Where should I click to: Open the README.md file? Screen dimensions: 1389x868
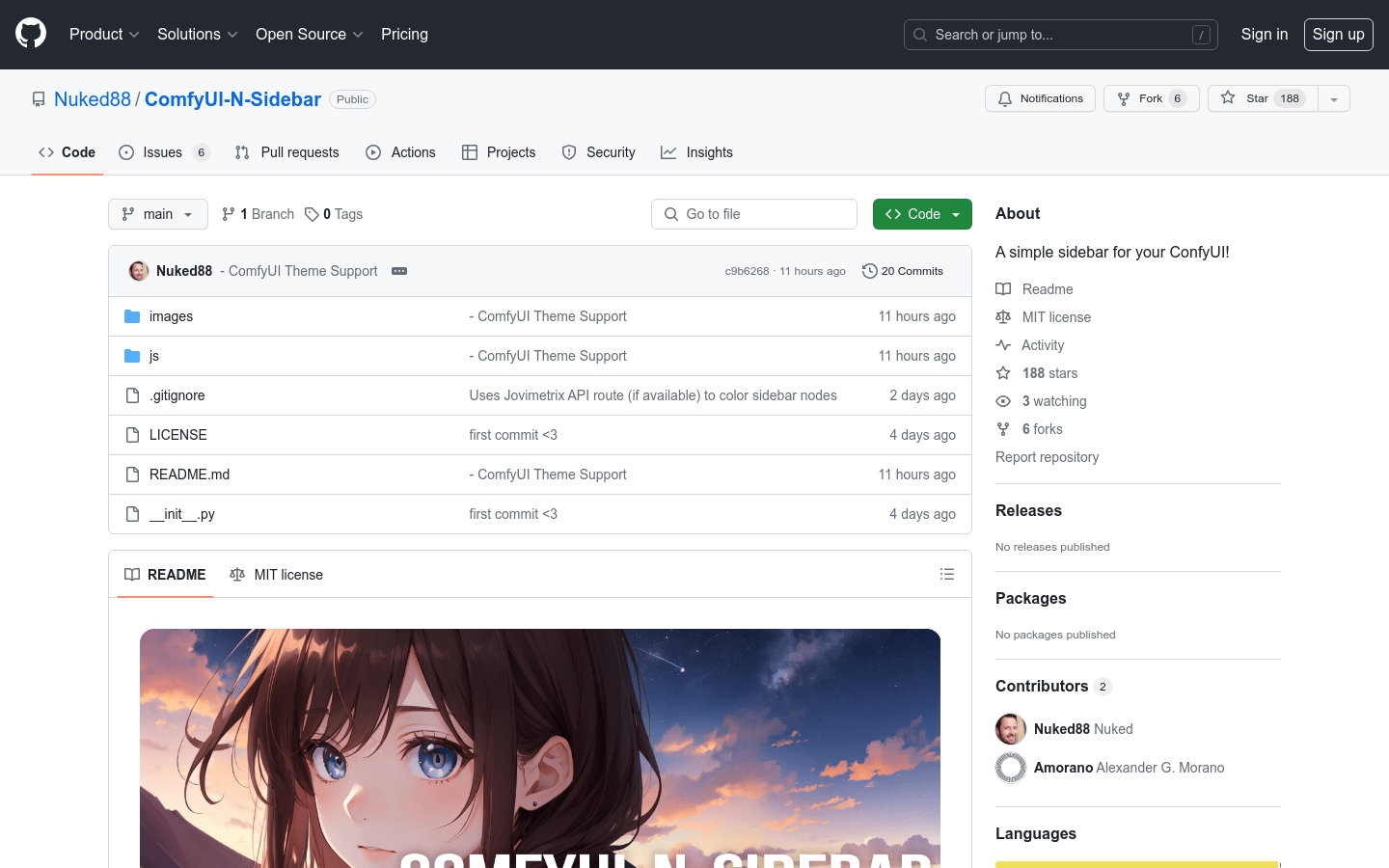click(189, 474)
